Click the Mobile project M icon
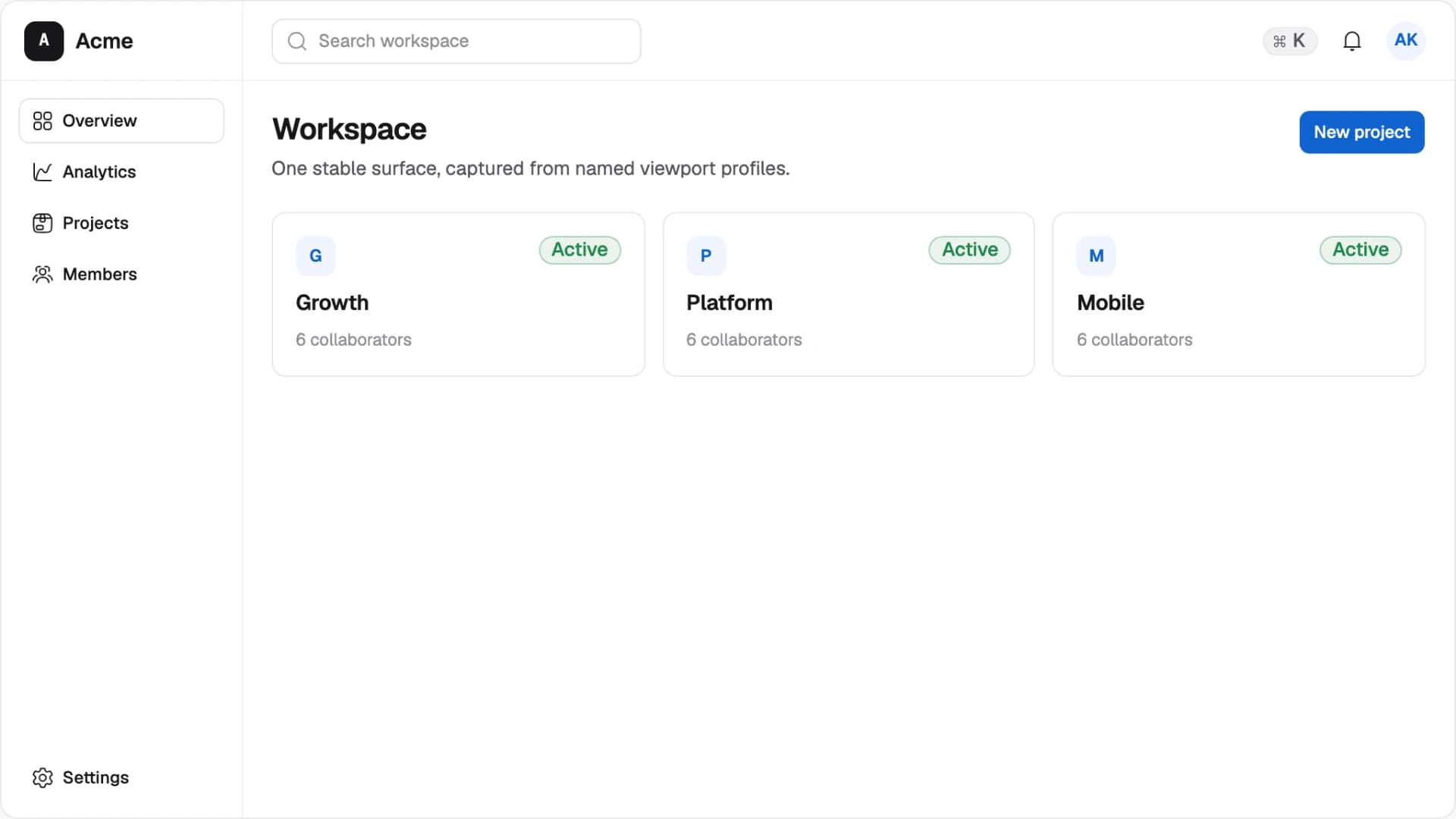The width and height of the screenshot is (1456, 819). pos(1097,256)
